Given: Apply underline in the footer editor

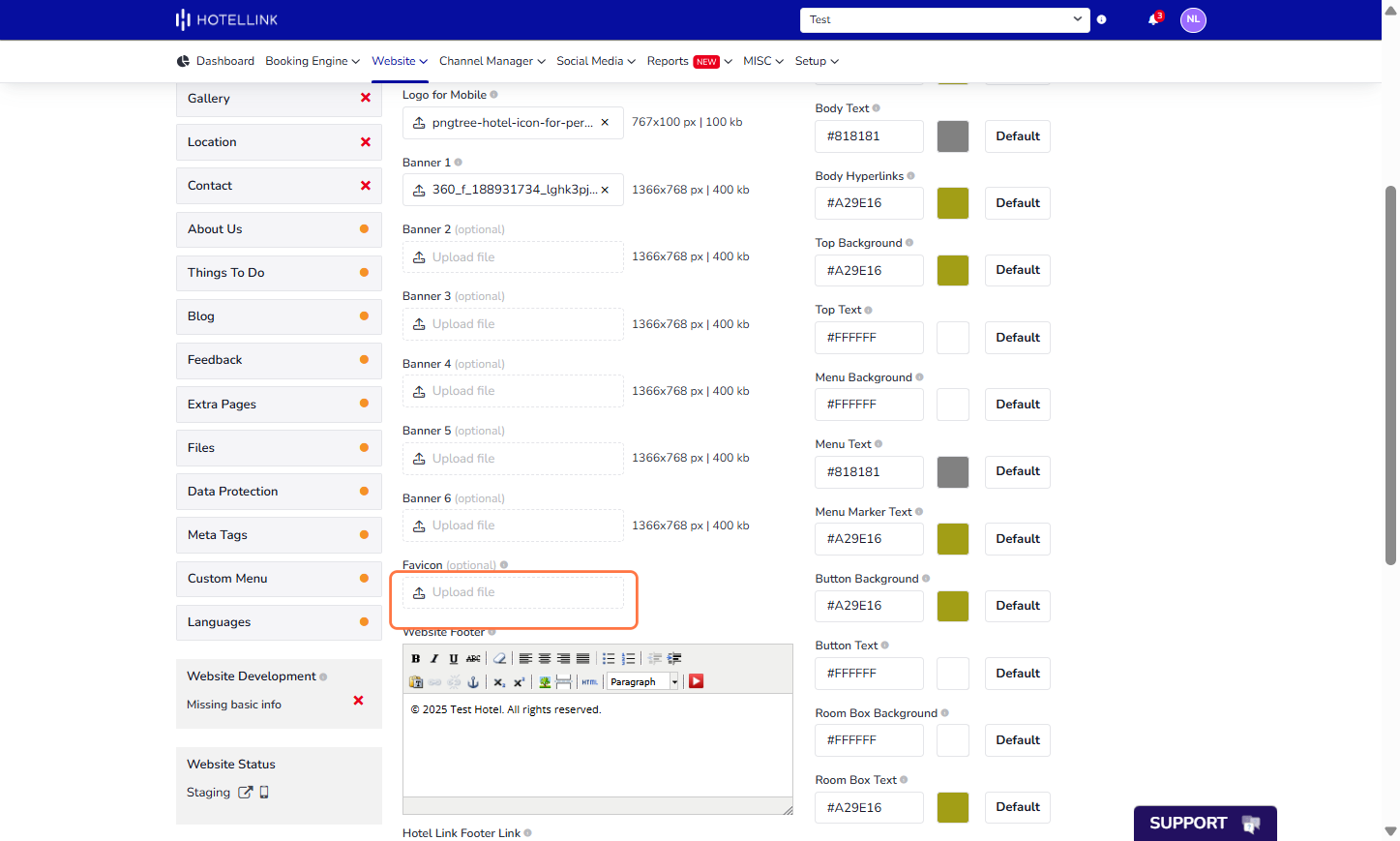Looking at the screenshot, I should pyautogui.click(x=454, y=658).
